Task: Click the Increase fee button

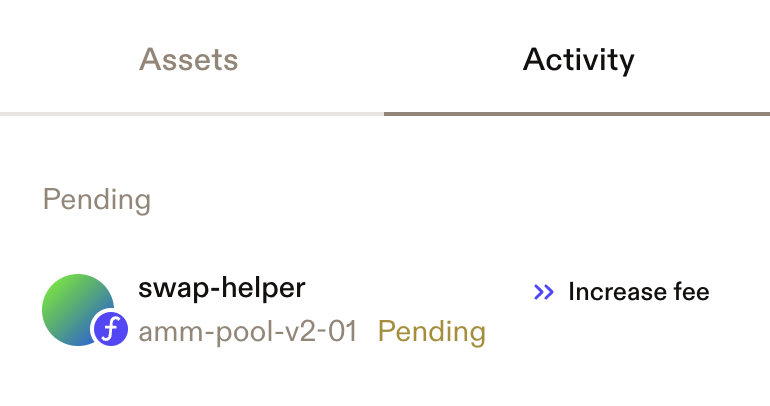Action: [x=621, y=292]
